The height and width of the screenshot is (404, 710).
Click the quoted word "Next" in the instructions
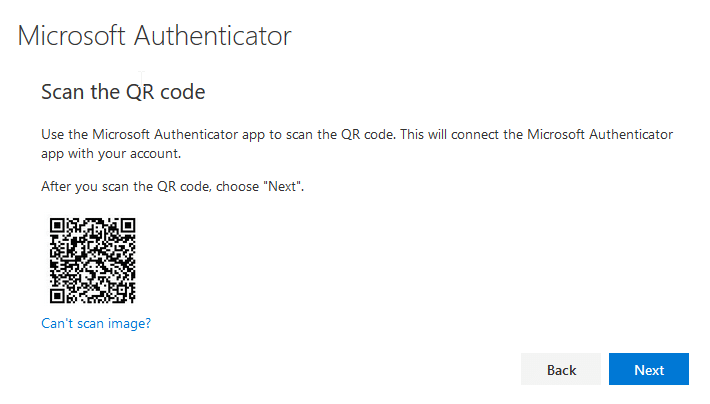click(283, 186)
